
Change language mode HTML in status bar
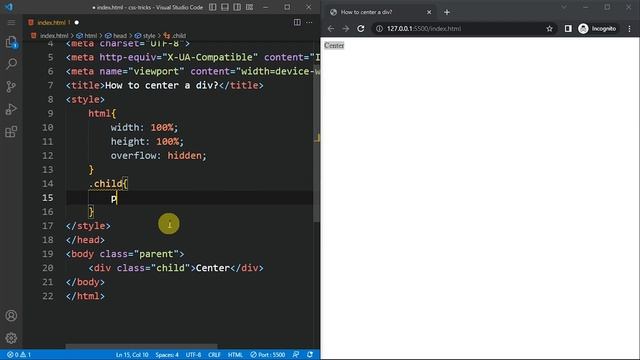click(235, 355)
